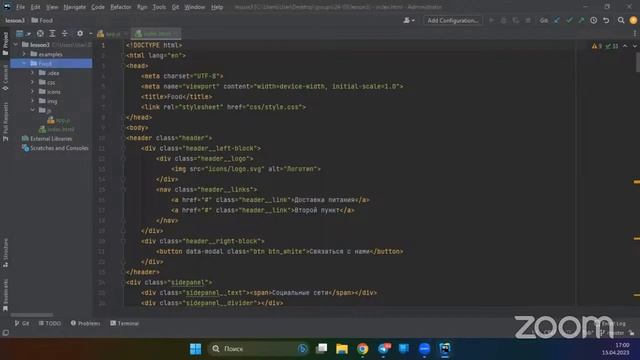Open the Terminal tool window
This screenshot has width=640, height=360.
[124, 323]
